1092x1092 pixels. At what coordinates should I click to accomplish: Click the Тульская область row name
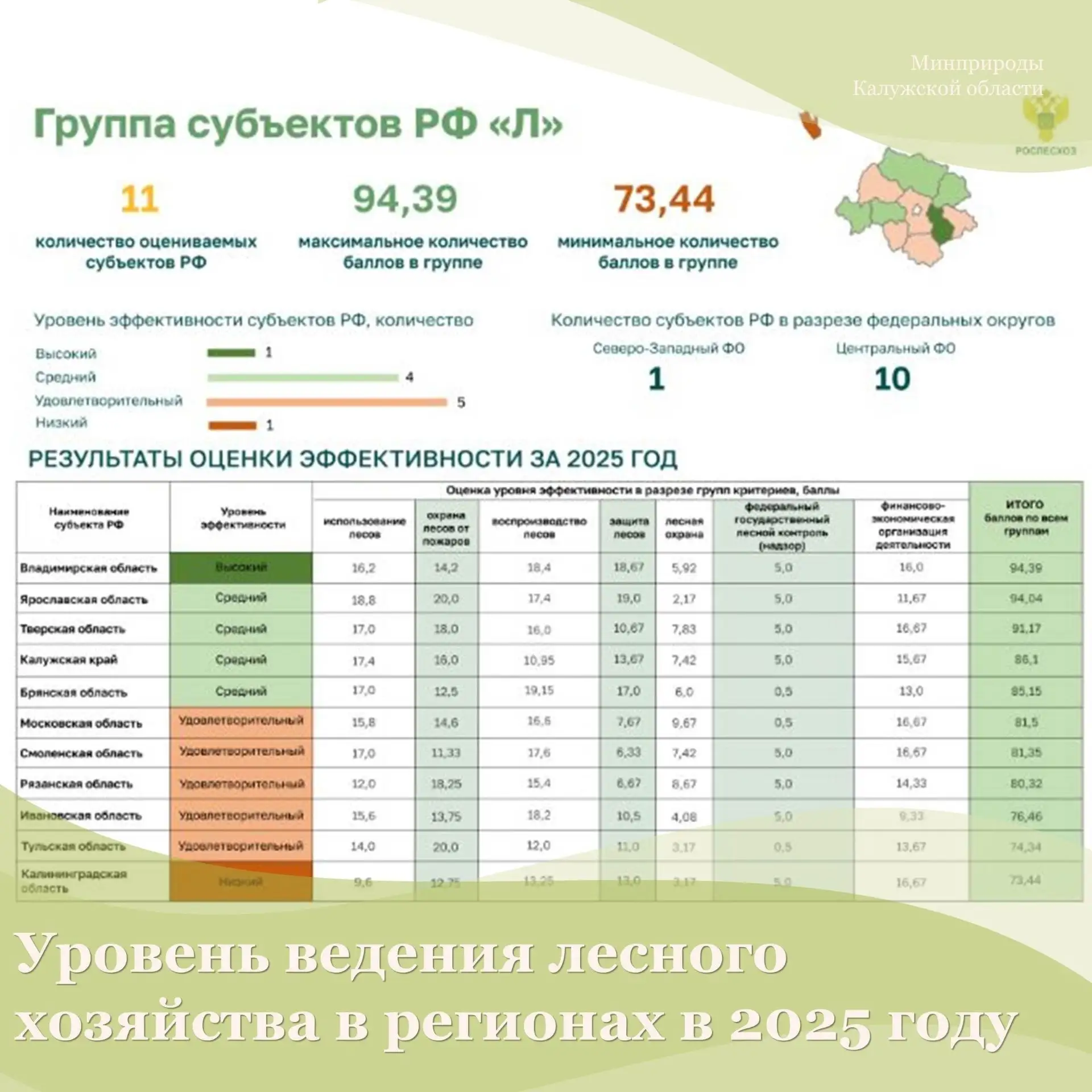click(x=73, y=846)
